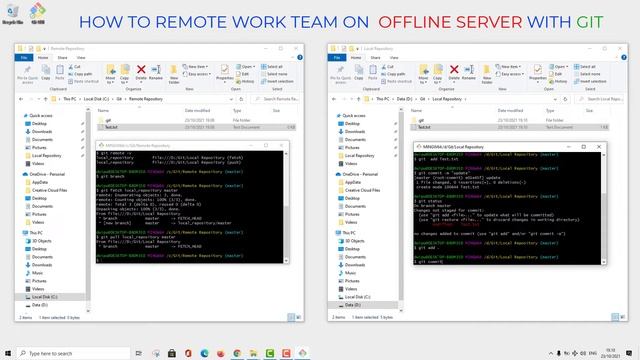
Task: Open Move to dropdown in Local Repository
Action: 423,74
